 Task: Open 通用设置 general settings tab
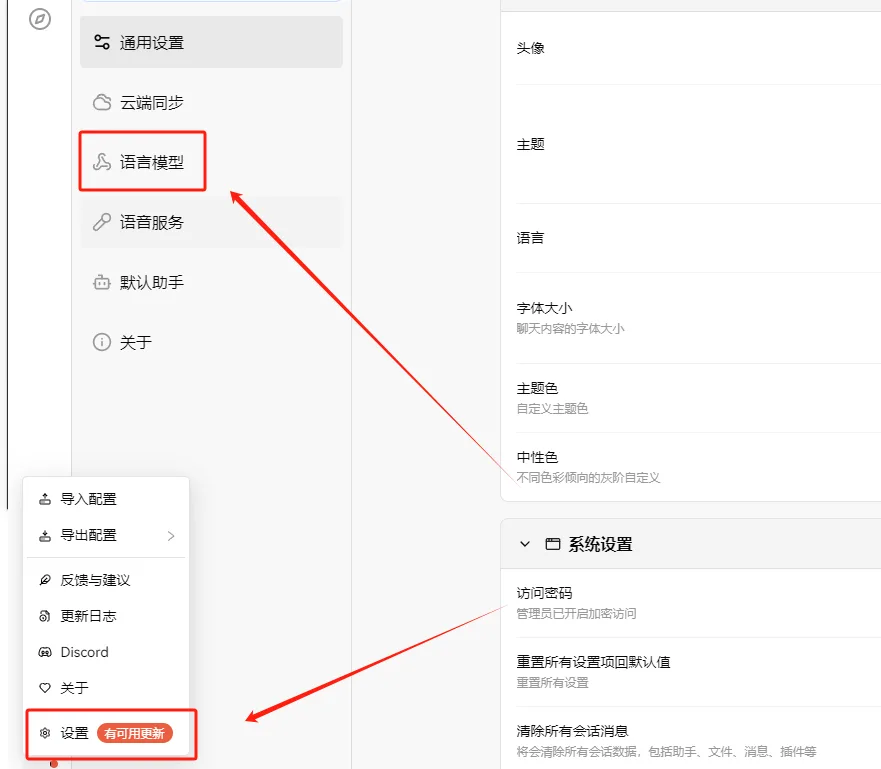point(211,42)
